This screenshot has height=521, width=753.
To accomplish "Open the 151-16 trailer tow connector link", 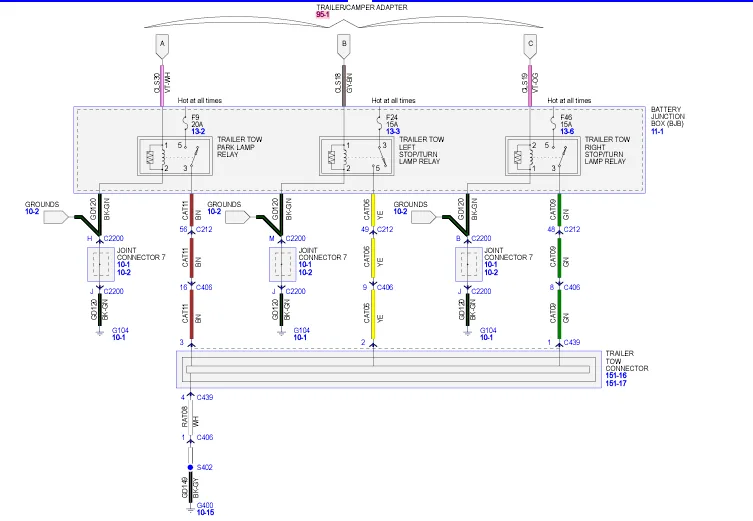I will 616,376.
